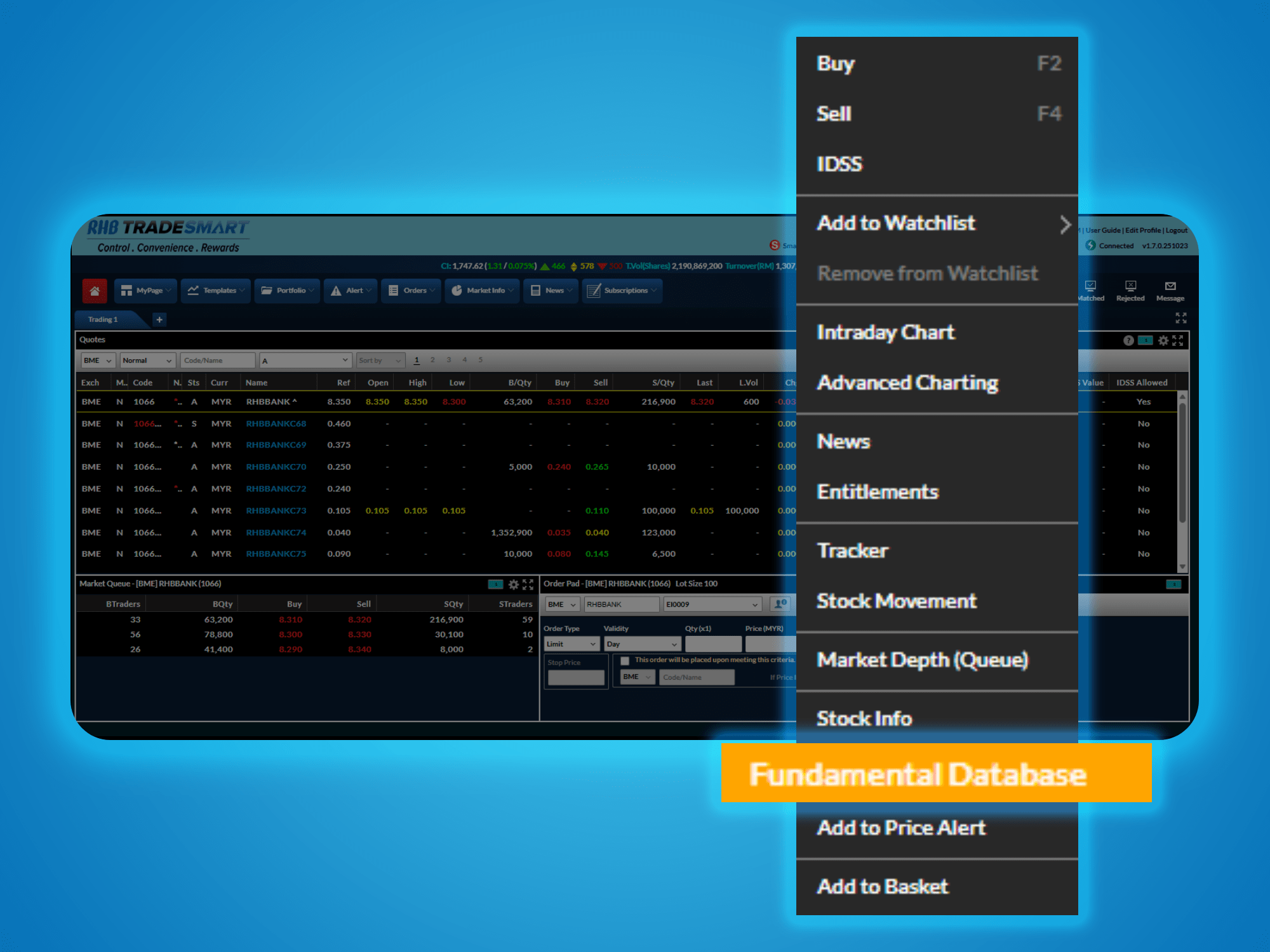Click the Market Queue teal link badge
The height and width of the screenshot is (952, 1270).
(x=495, y=584)
